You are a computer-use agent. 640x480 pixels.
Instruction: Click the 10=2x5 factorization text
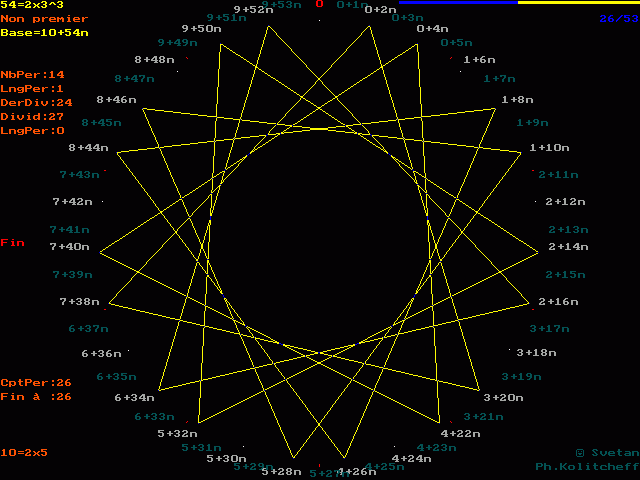24,453
